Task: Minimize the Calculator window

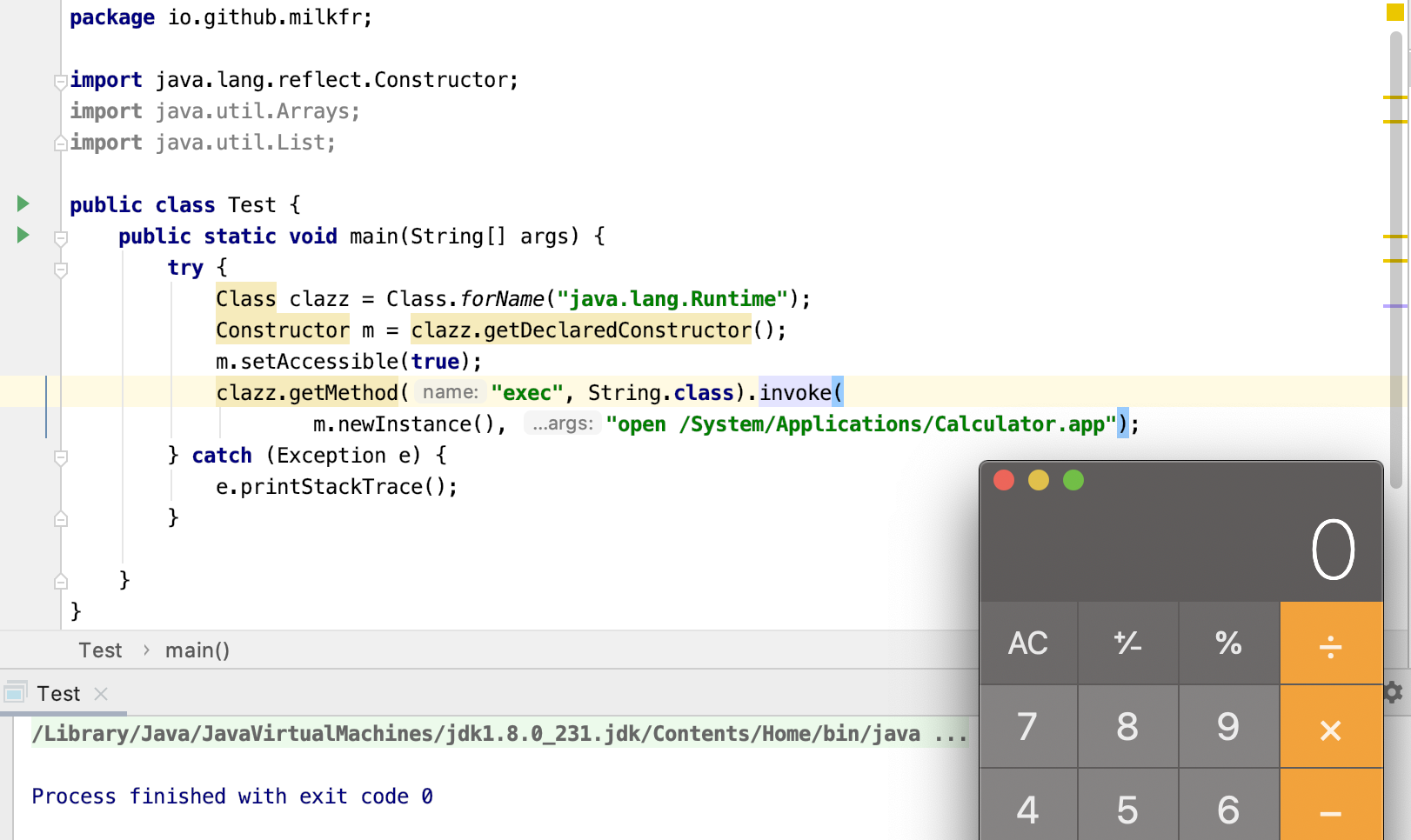Action: 1039,480
